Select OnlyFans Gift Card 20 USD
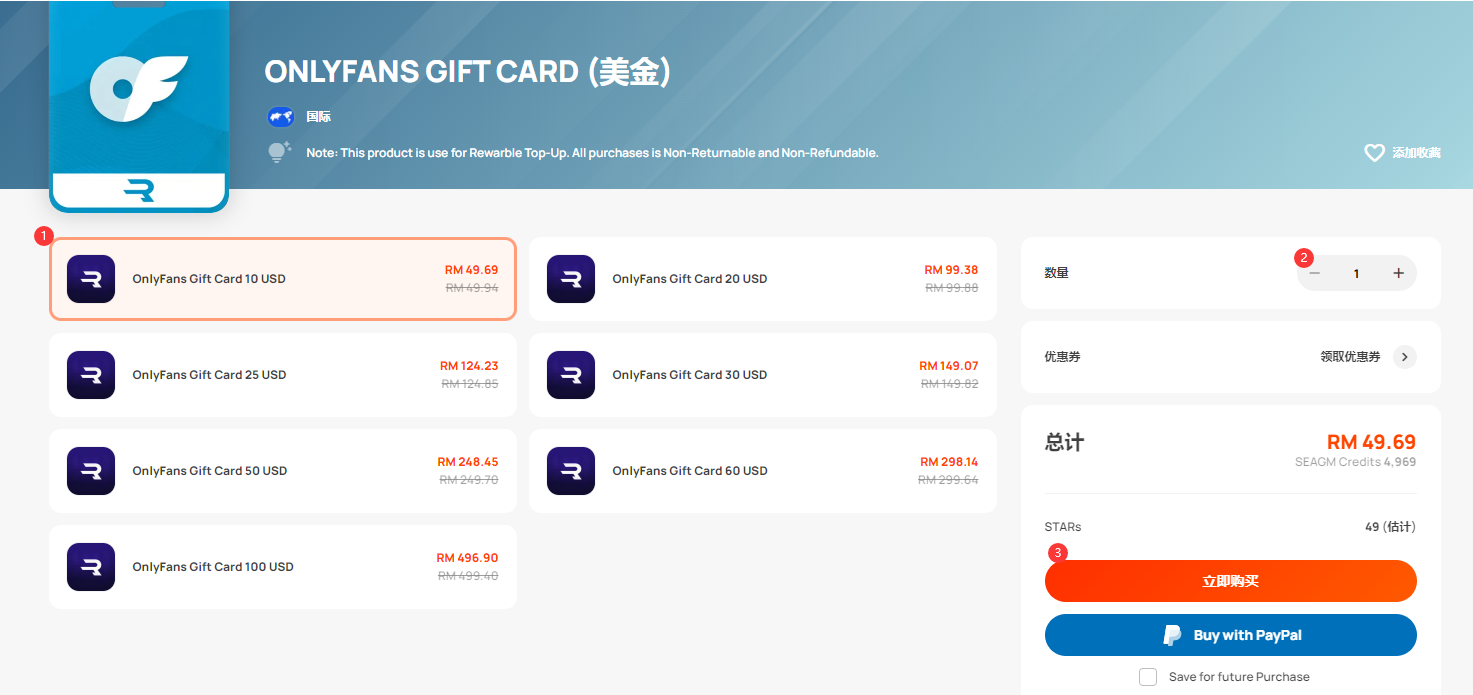 [x=763, y=279]
